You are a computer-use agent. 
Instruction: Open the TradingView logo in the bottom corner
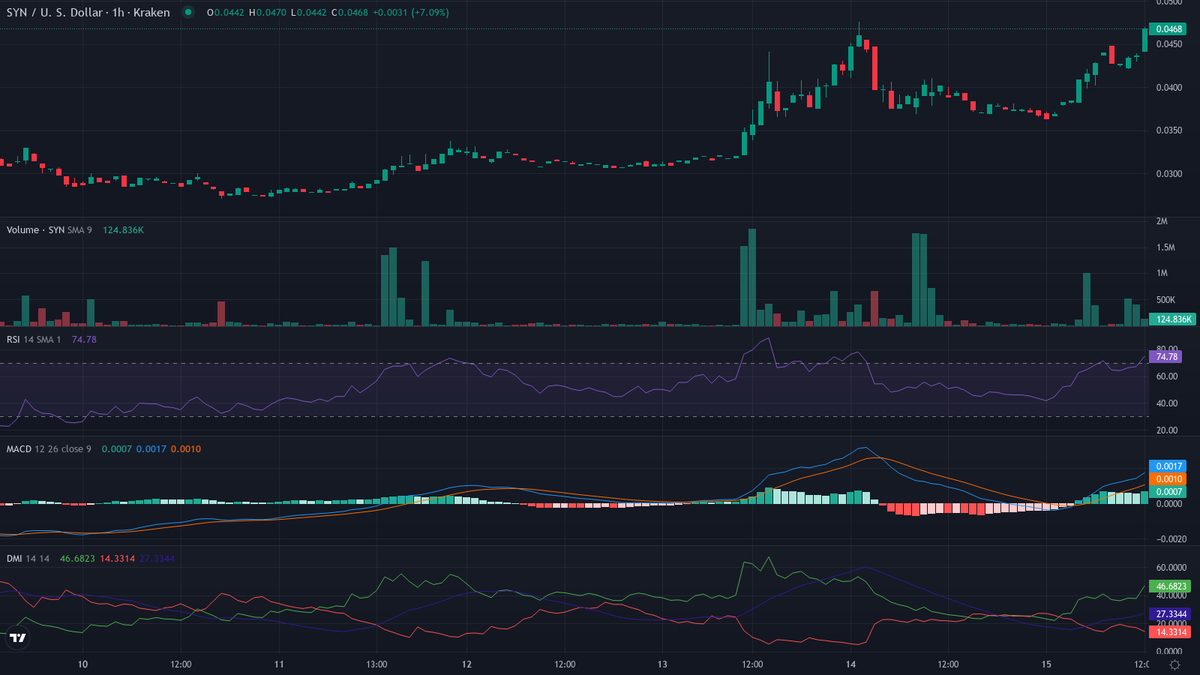pos(17,637)
